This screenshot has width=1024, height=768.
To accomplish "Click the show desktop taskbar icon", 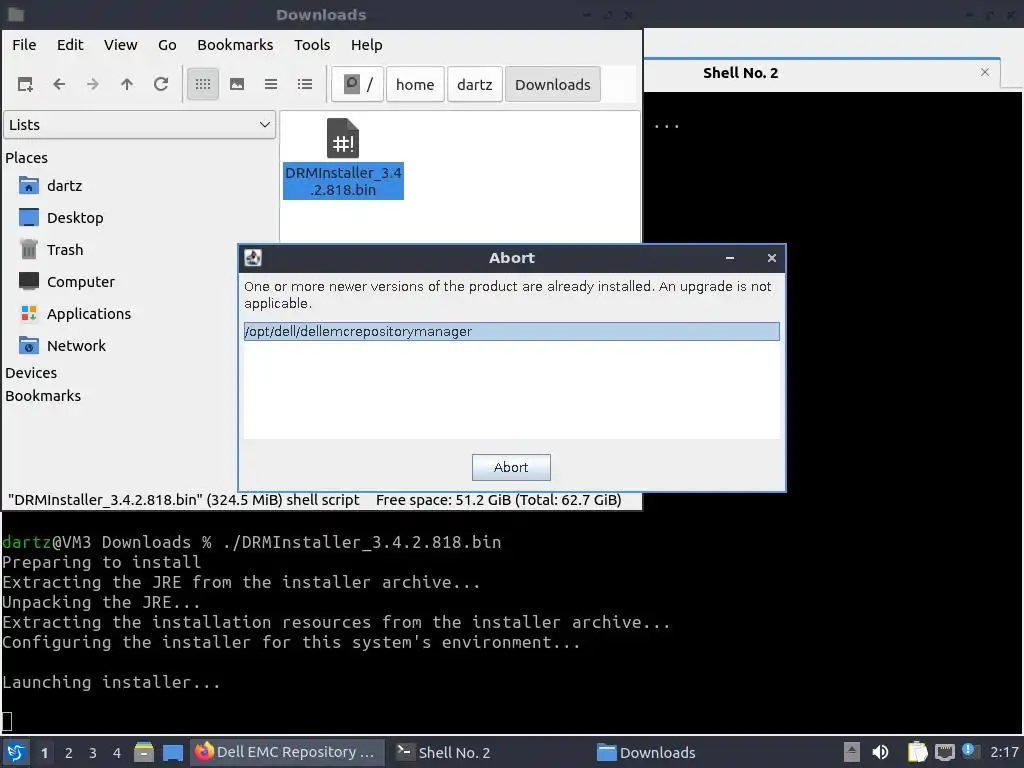I will tap(173, 752).
